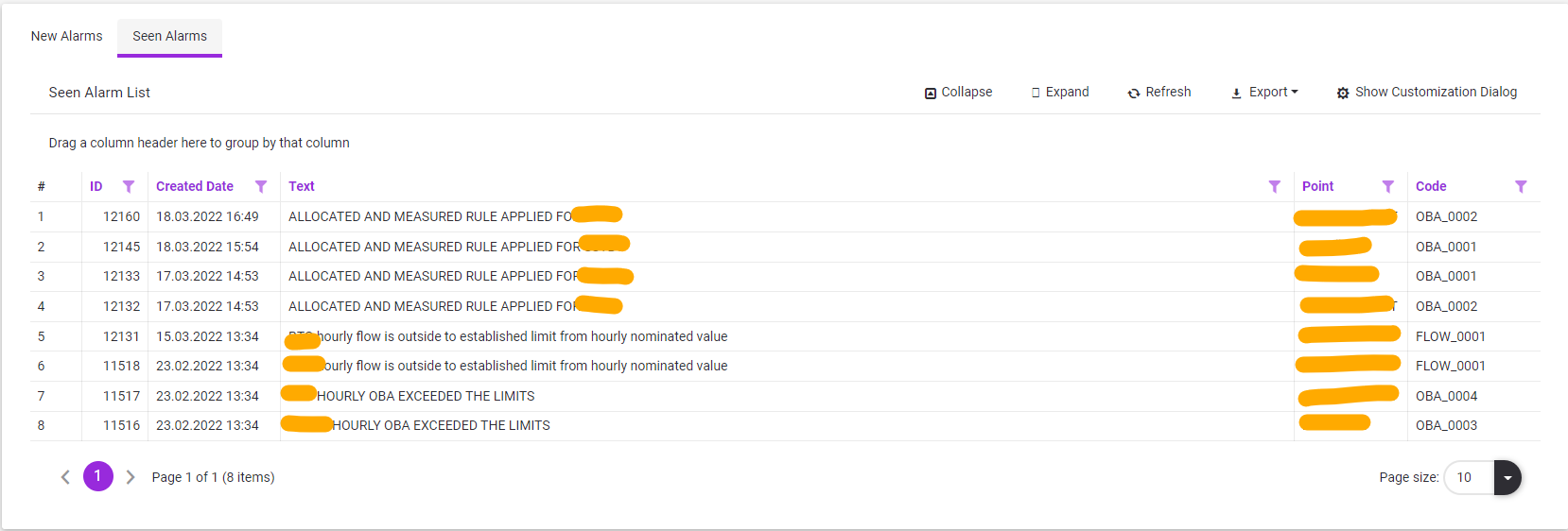Viewport: 1568px width, 531px height.
Task: Select the Seen Alarms tab
Action: click(x=169, y=36)
